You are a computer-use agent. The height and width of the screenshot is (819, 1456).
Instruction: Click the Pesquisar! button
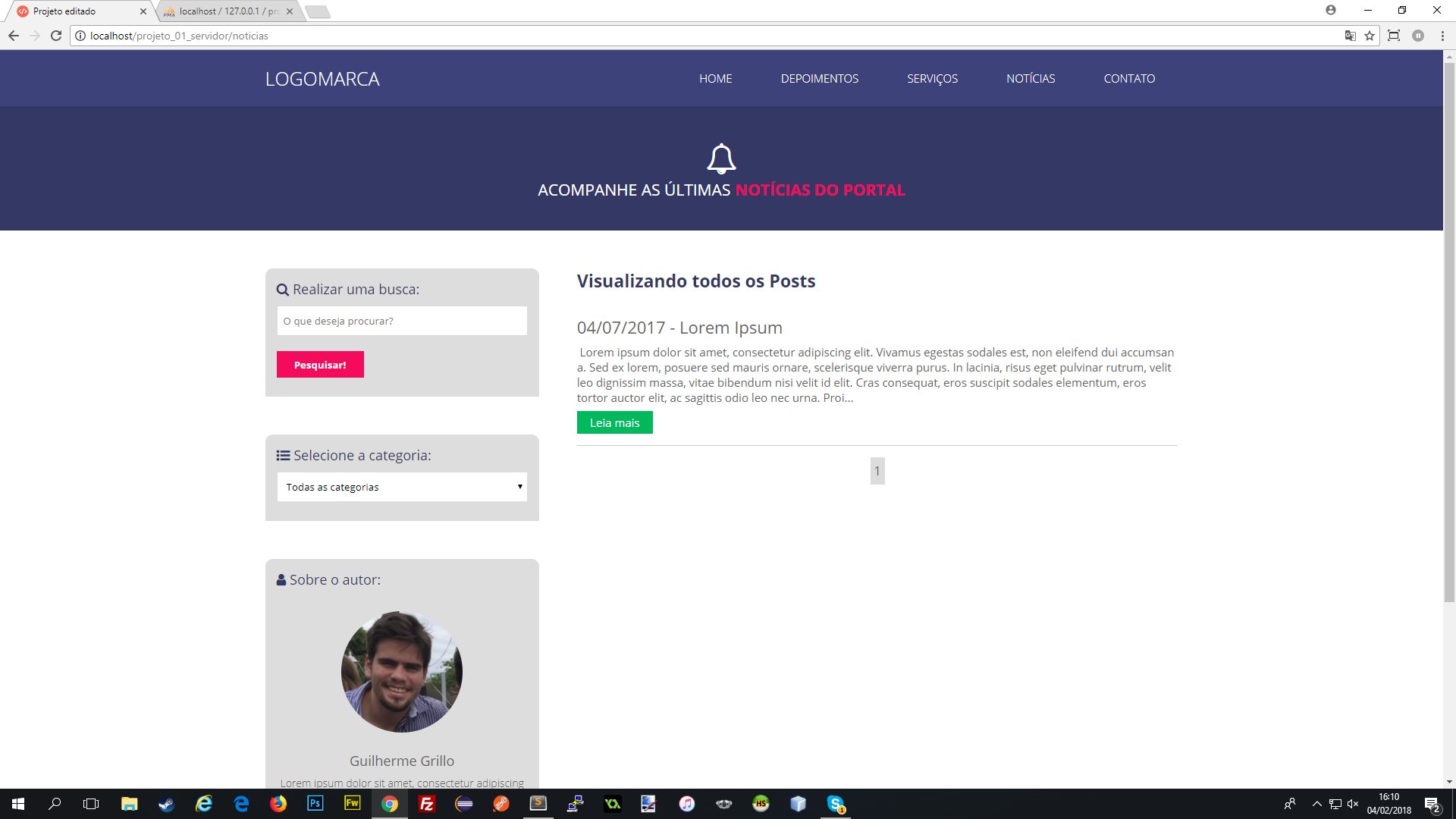click(x=320, y=365)
